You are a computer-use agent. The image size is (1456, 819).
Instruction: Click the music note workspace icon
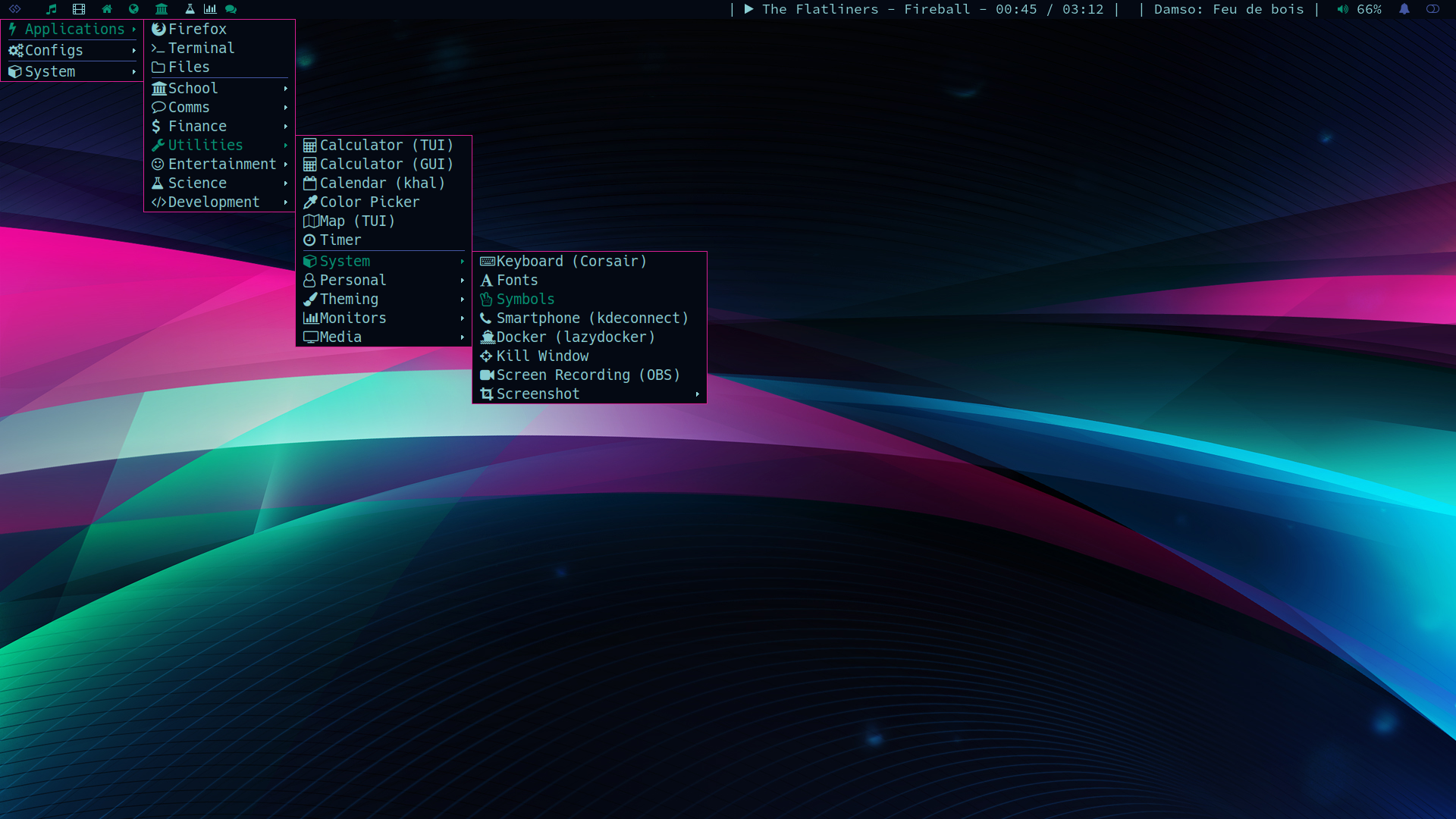tap(52, 9)
